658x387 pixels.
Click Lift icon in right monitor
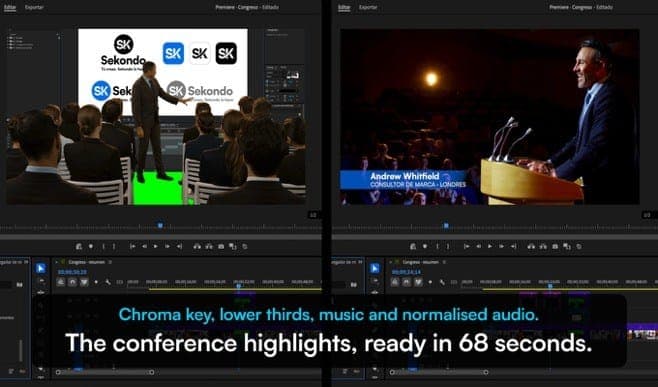click(x=531, y=246)
